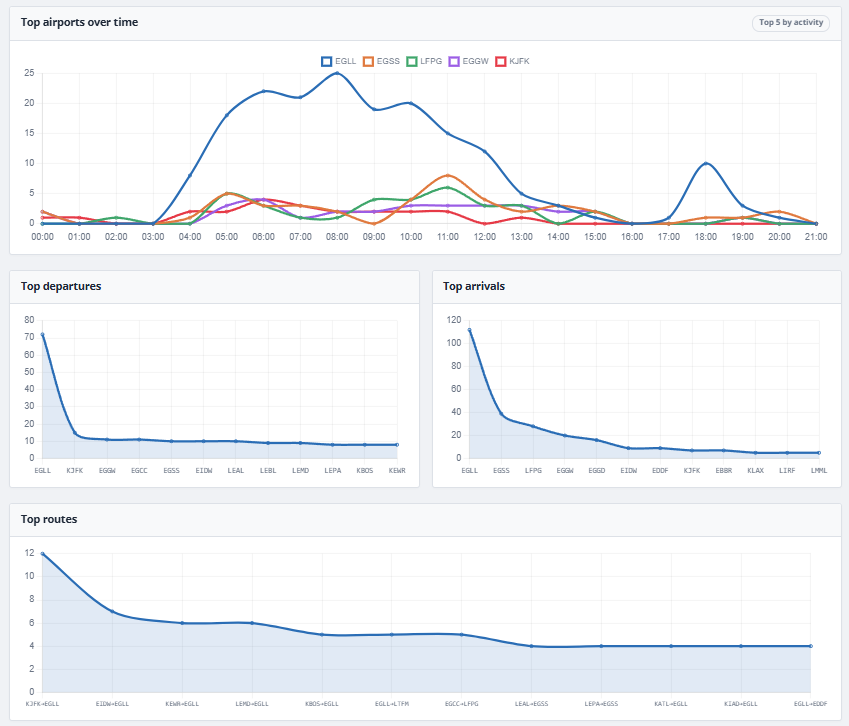Click the EGGD label in Top arrivals

click(597, 470)
